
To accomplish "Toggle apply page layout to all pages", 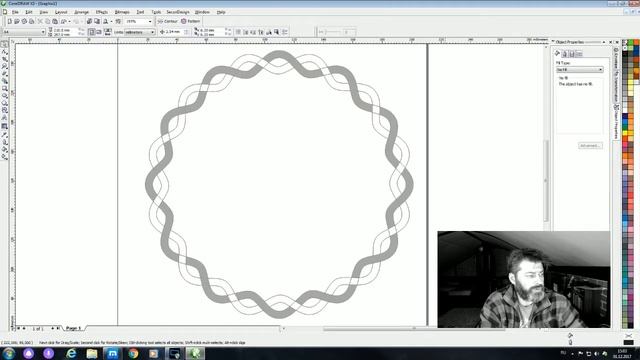I will pos(108,32).
